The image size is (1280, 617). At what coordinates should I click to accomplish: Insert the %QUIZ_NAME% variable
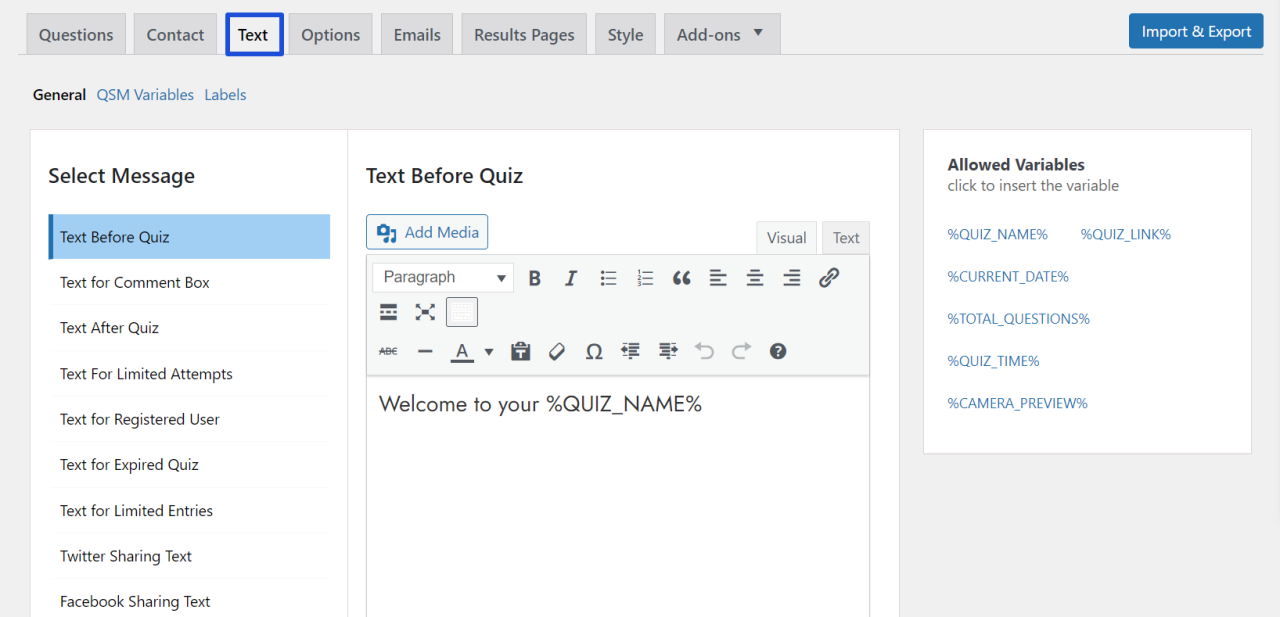click(998, 234)
